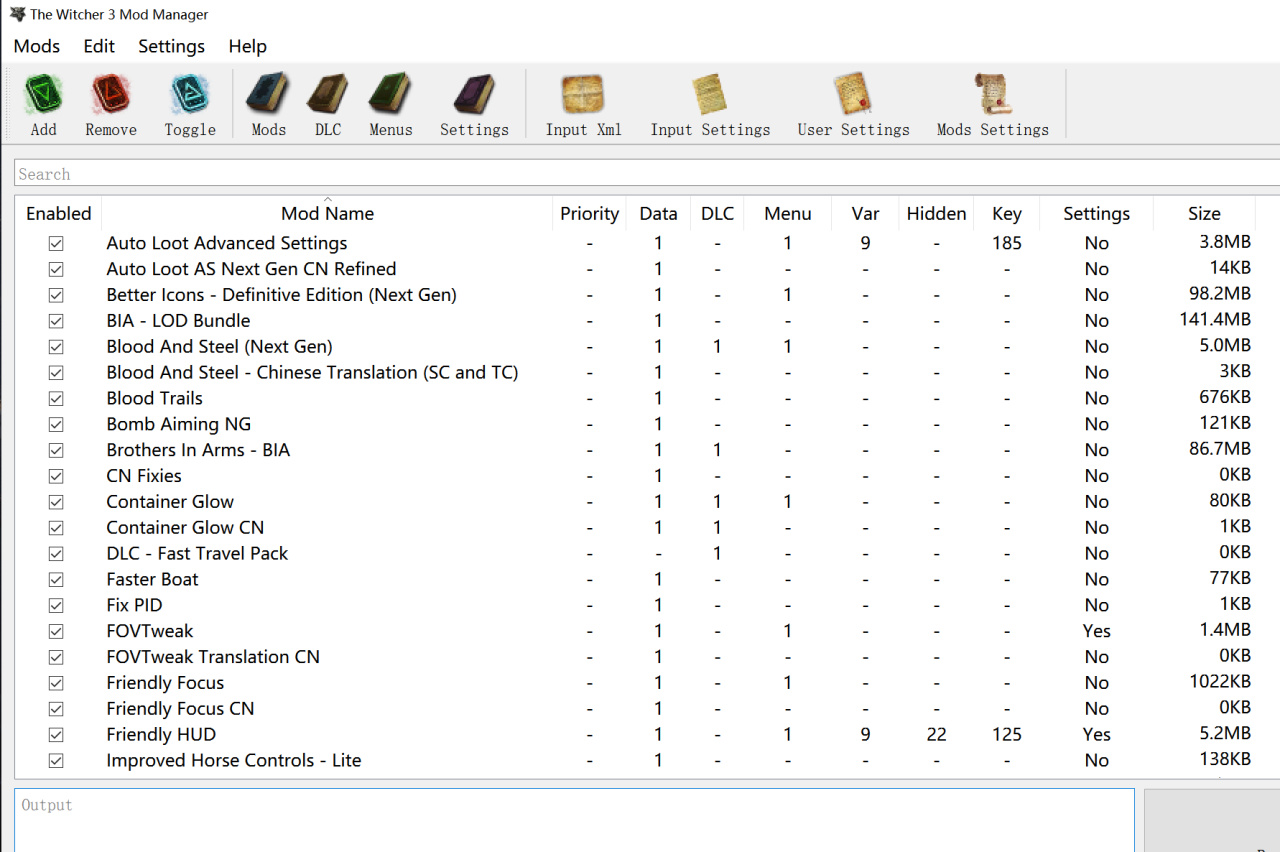Disable the Blood Trails mod checkbox

56,398
